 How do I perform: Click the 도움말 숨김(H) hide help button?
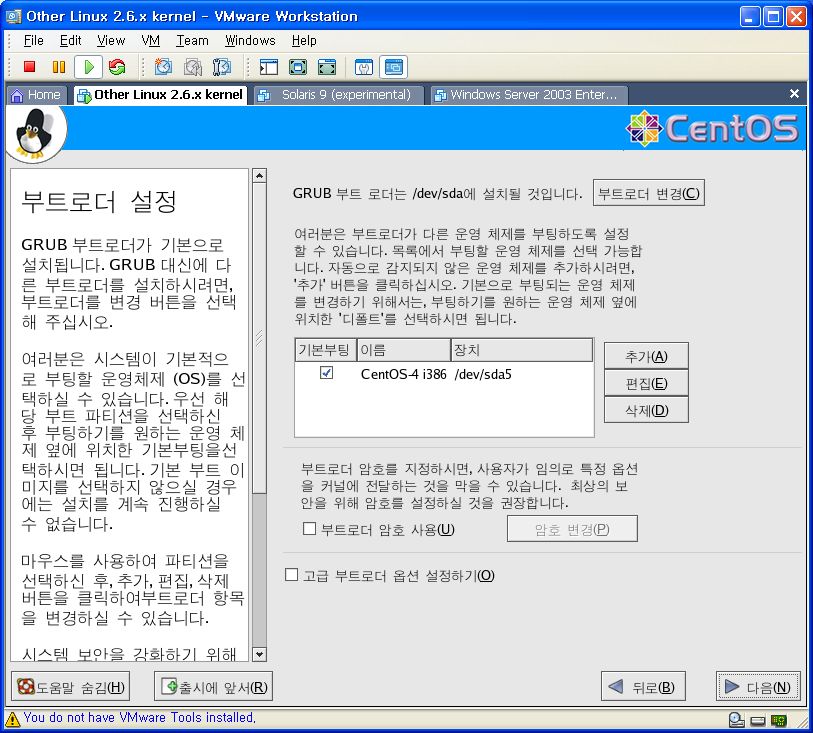coord(70,687)
